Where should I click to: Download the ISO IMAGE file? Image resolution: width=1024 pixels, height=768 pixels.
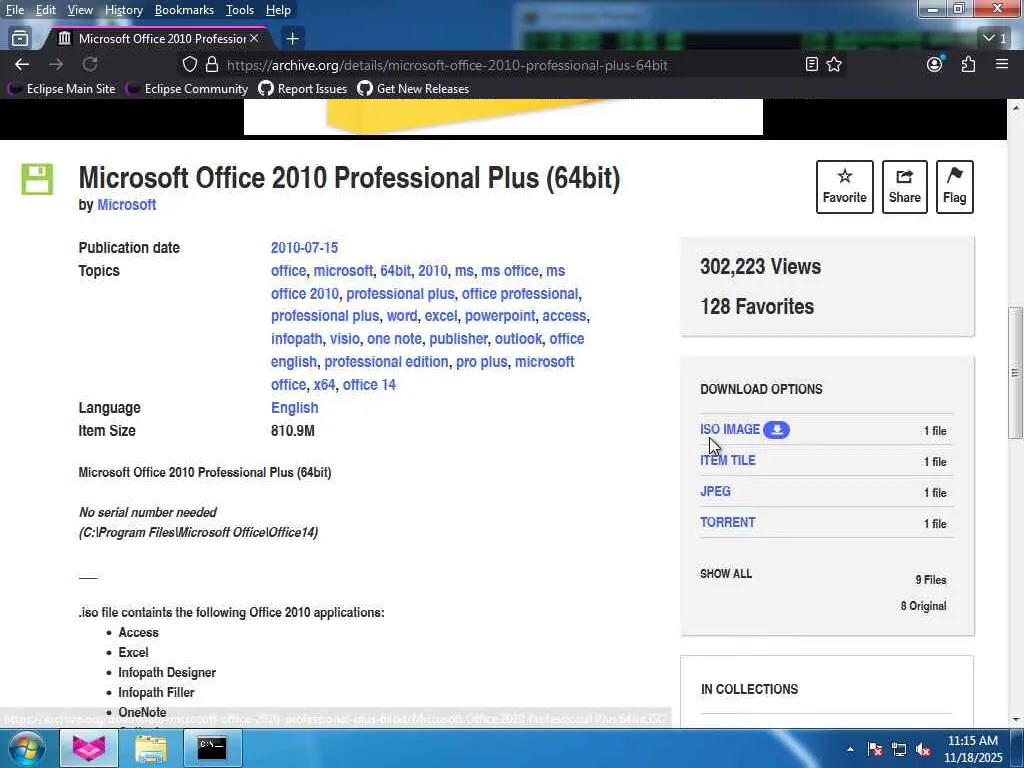[729, 429]
